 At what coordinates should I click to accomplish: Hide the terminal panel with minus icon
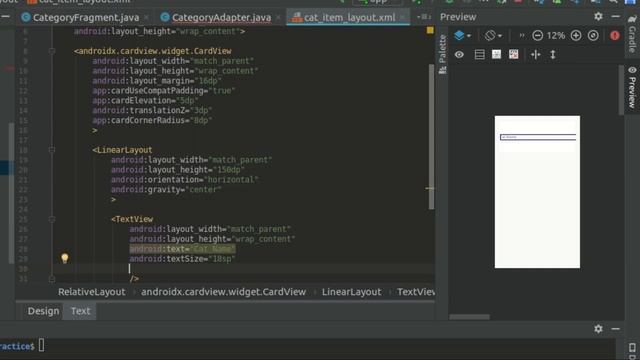click(616, 329)
